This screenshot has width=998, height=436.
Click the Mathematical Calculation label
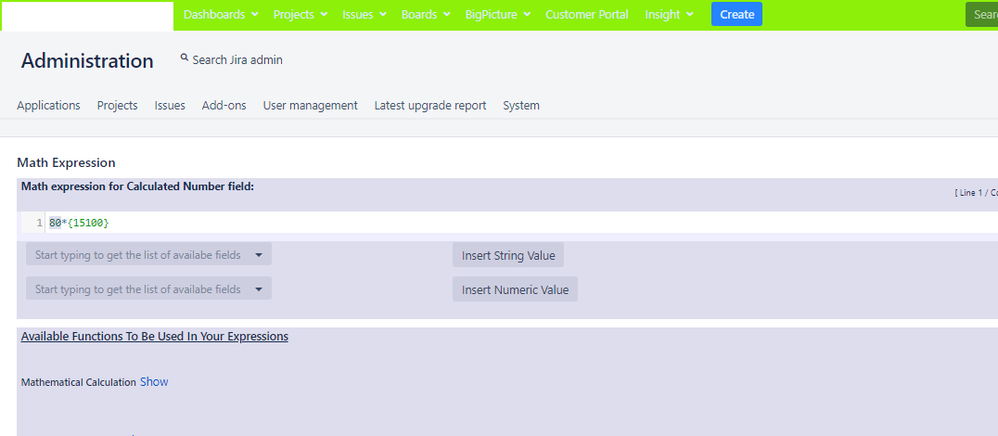pyautogui.click(x=78, y=383)
